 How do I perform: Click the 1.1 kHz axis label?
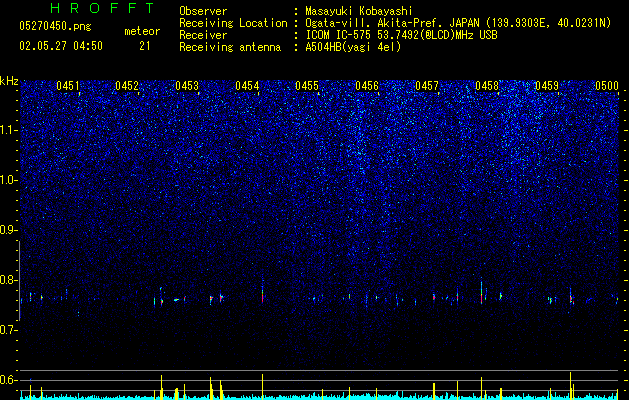(x=9, y=130)
